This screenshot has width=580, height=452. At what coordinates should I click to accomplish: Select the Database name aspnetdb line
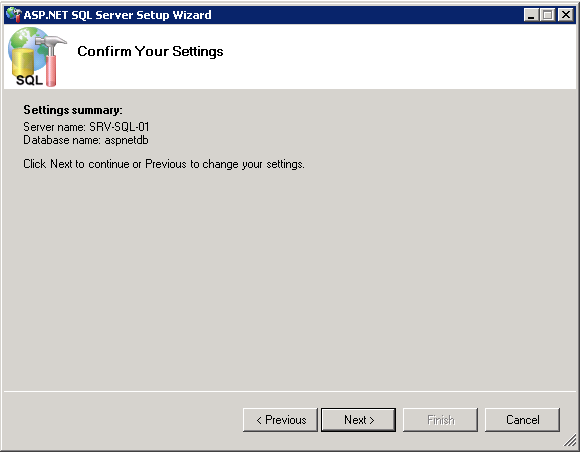(x=86, y=140)
